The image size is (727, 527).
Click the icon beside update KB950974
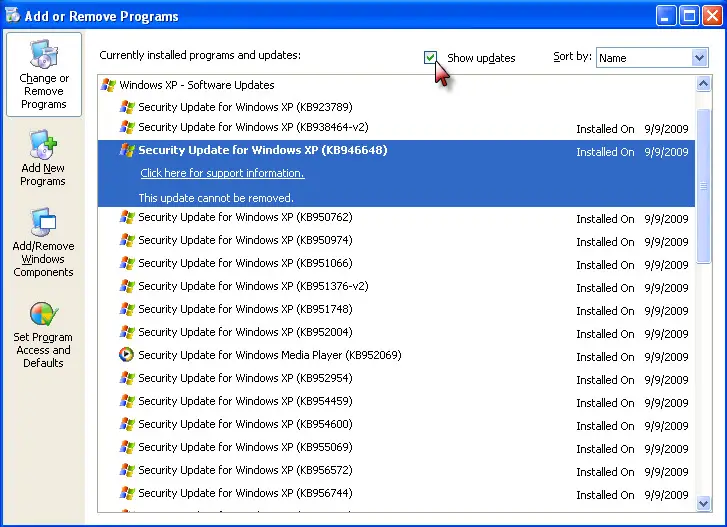tap(127, 240)
